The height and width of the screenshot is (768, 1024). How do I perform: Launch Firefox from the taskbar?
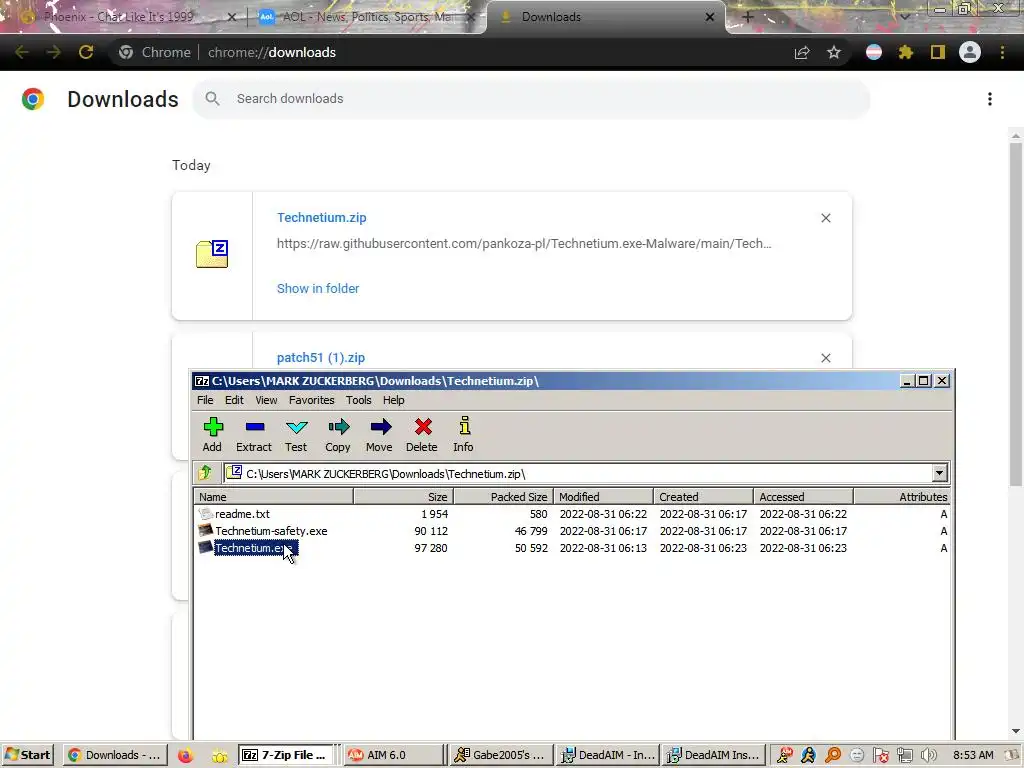click(x=185, y=755)
